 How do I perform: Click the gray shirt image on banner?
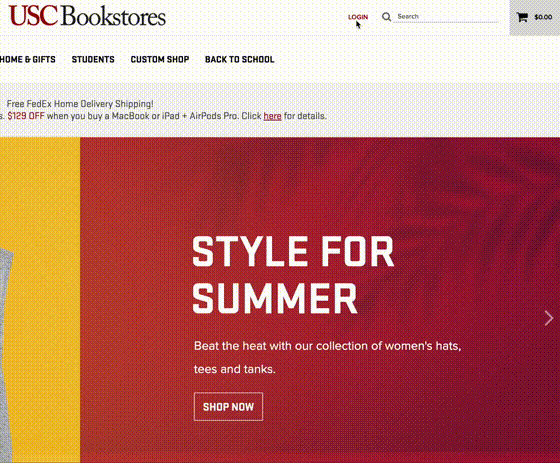[6, 355]
